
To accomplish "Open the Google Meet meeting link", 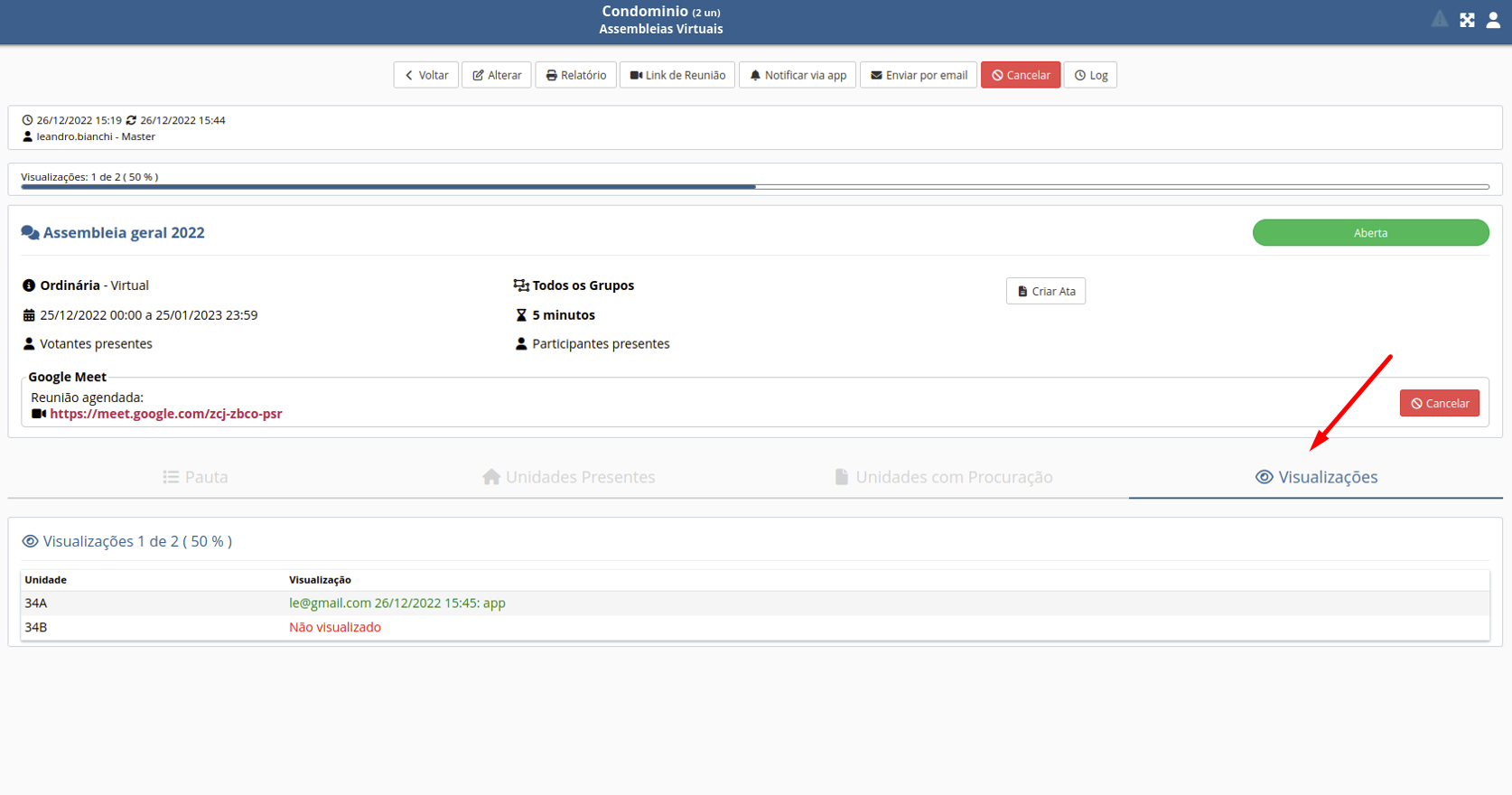I will pos(166,414).
